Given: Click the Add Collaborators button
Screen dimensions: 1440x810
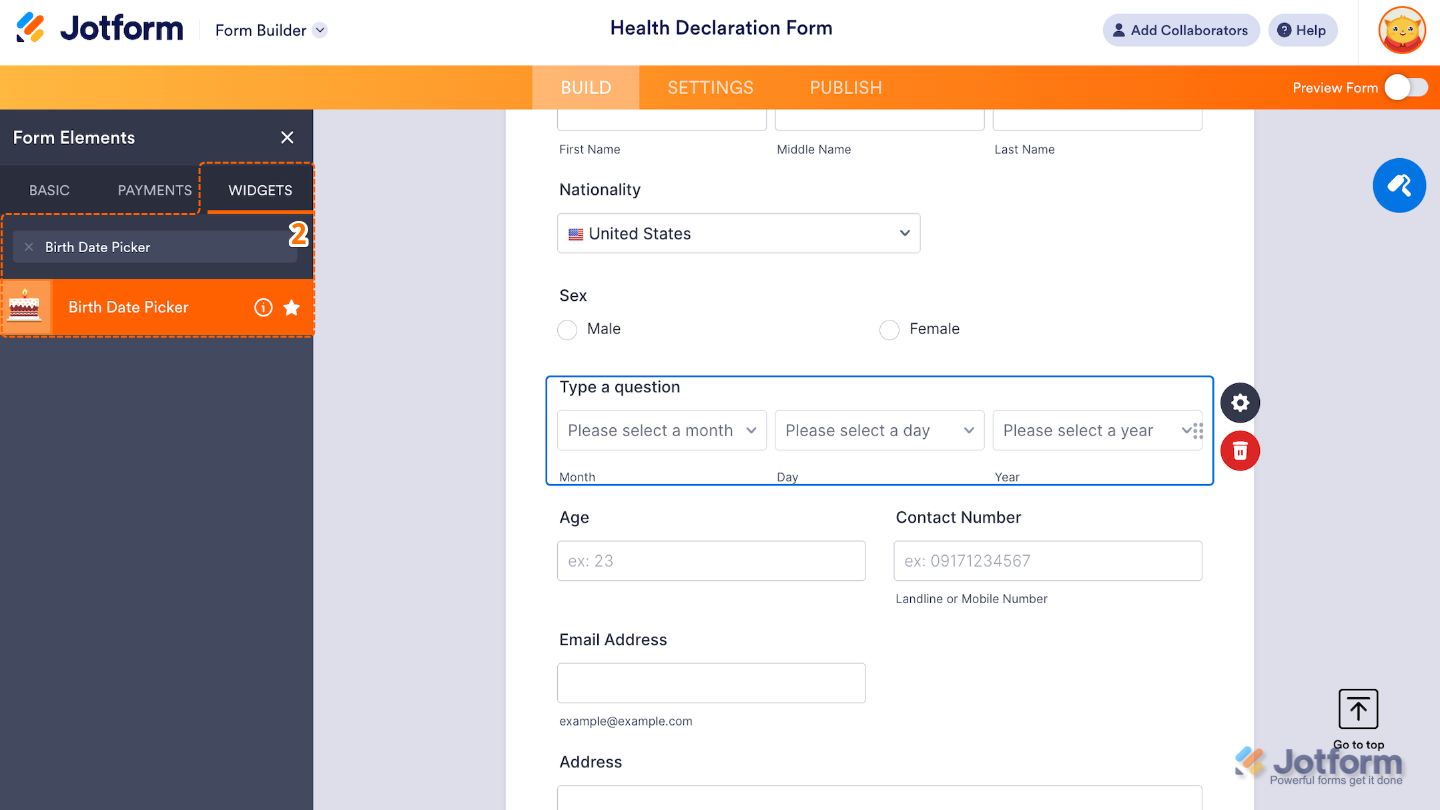Looking at the screenshot, I should point(1181,30).
